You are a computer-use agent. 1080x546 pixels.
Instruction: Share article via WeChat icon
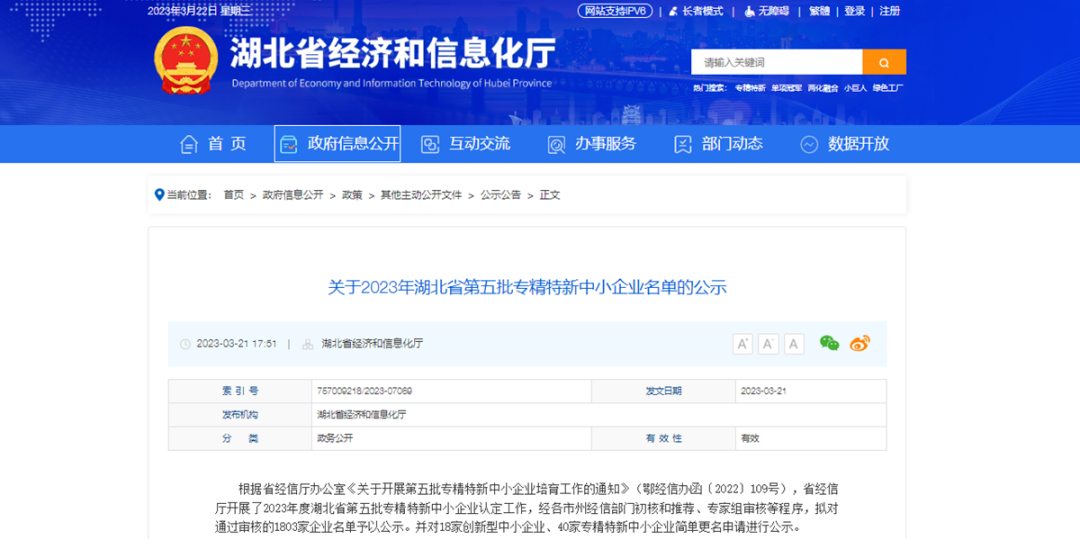tap(829, 343)
